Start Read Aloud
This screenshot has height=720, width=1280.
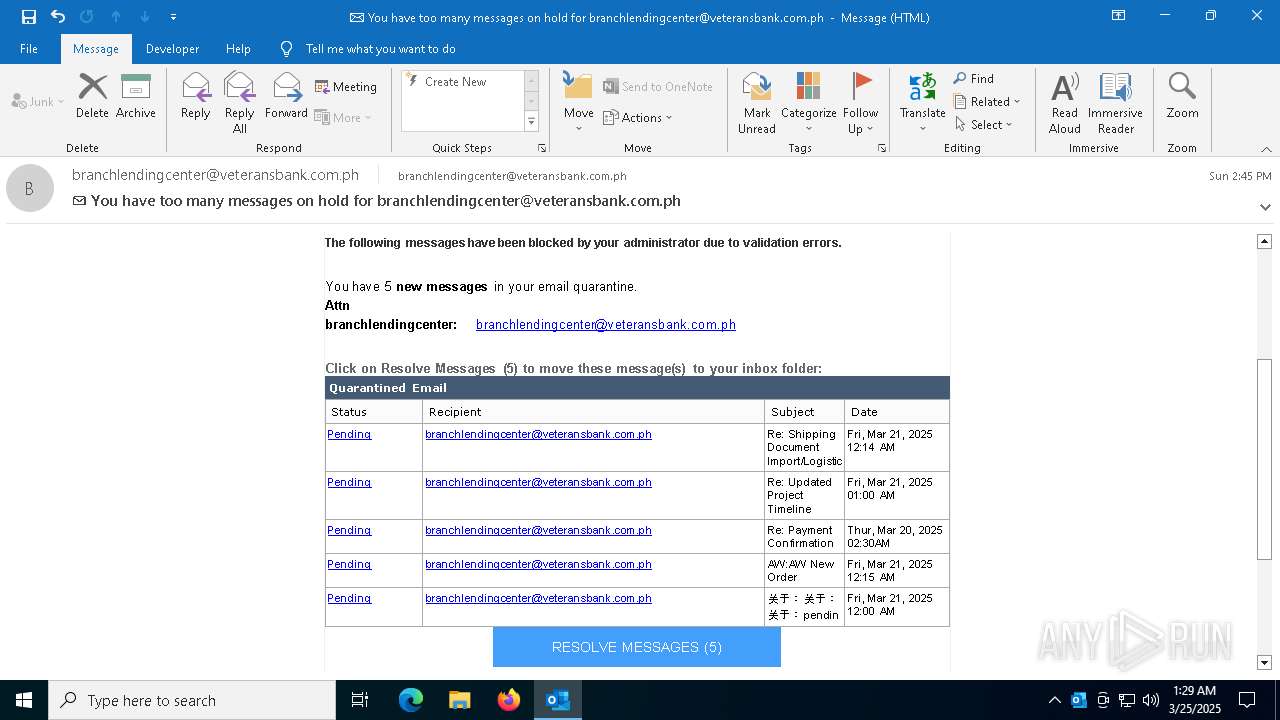[1065, 103]
